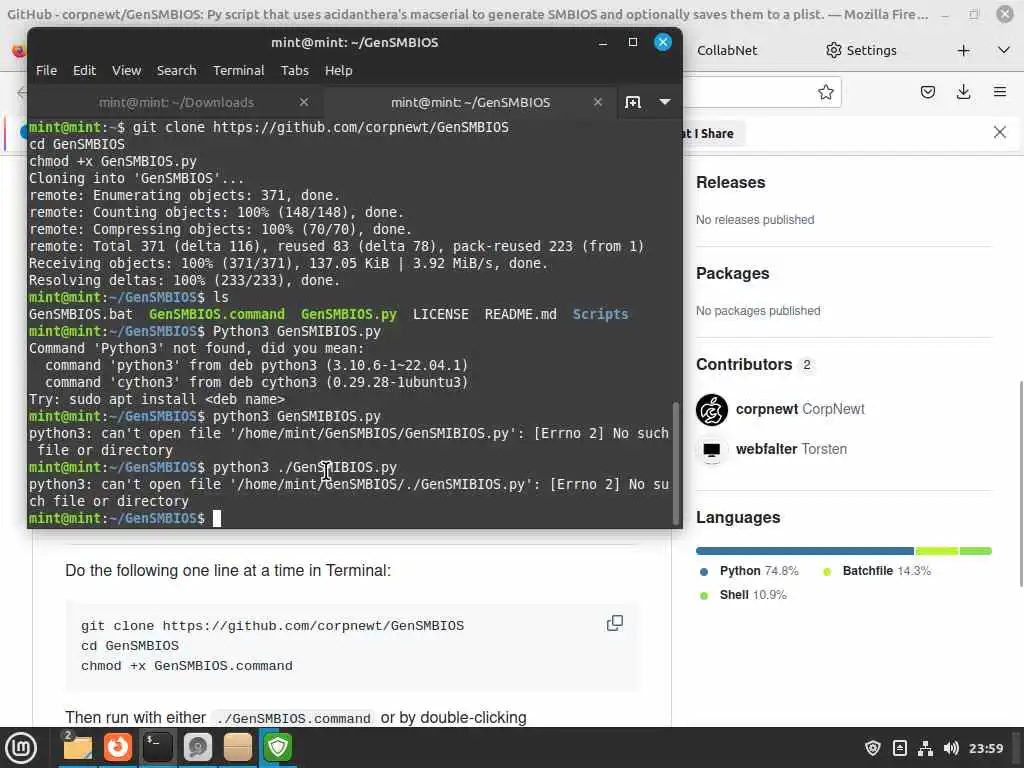Click webfalter's avatar image
This screenshot has width=1024, height=768.
click(x=711, y=450)
